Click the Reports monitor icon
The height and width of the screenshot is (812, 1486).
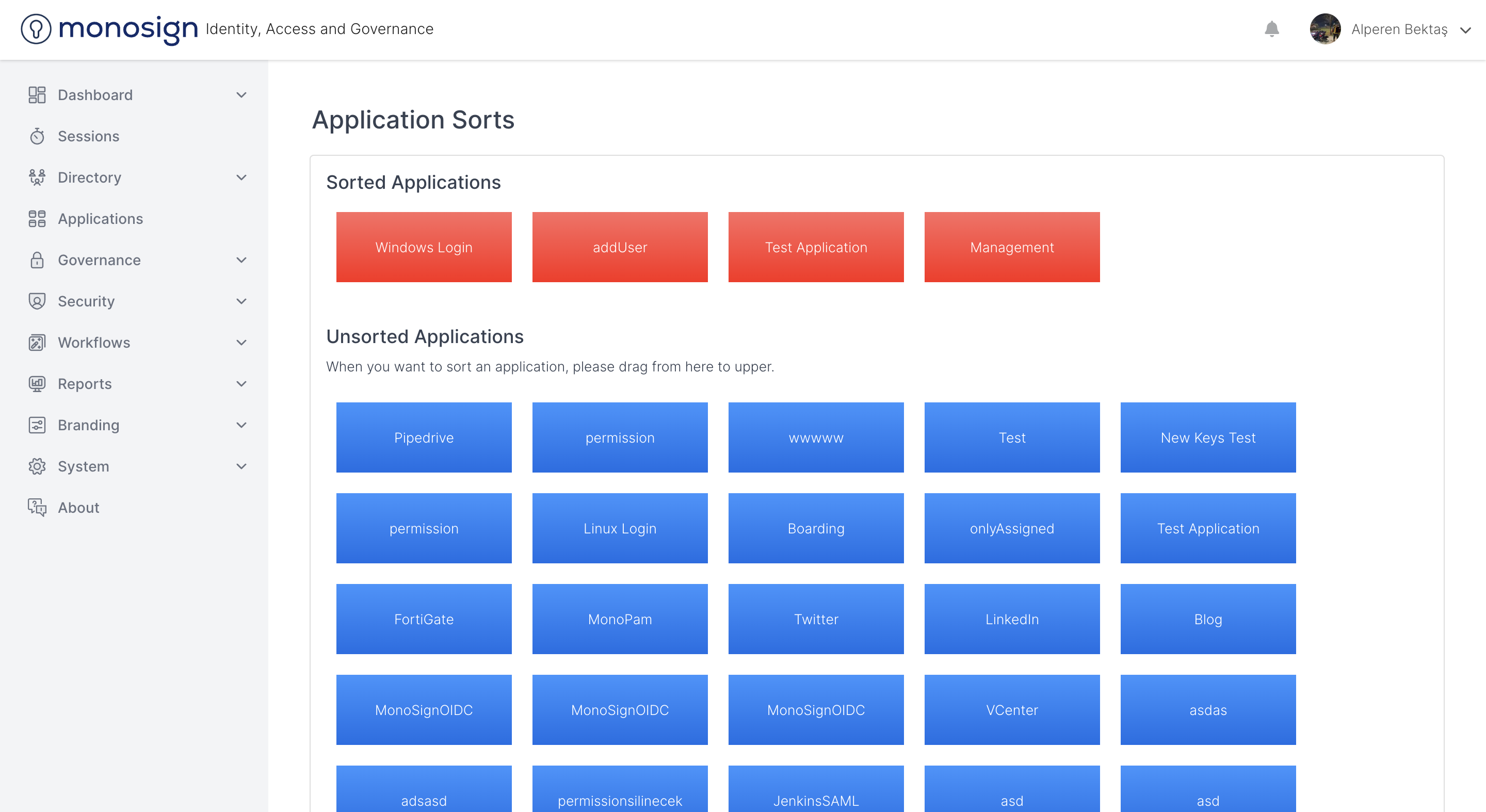37,383
